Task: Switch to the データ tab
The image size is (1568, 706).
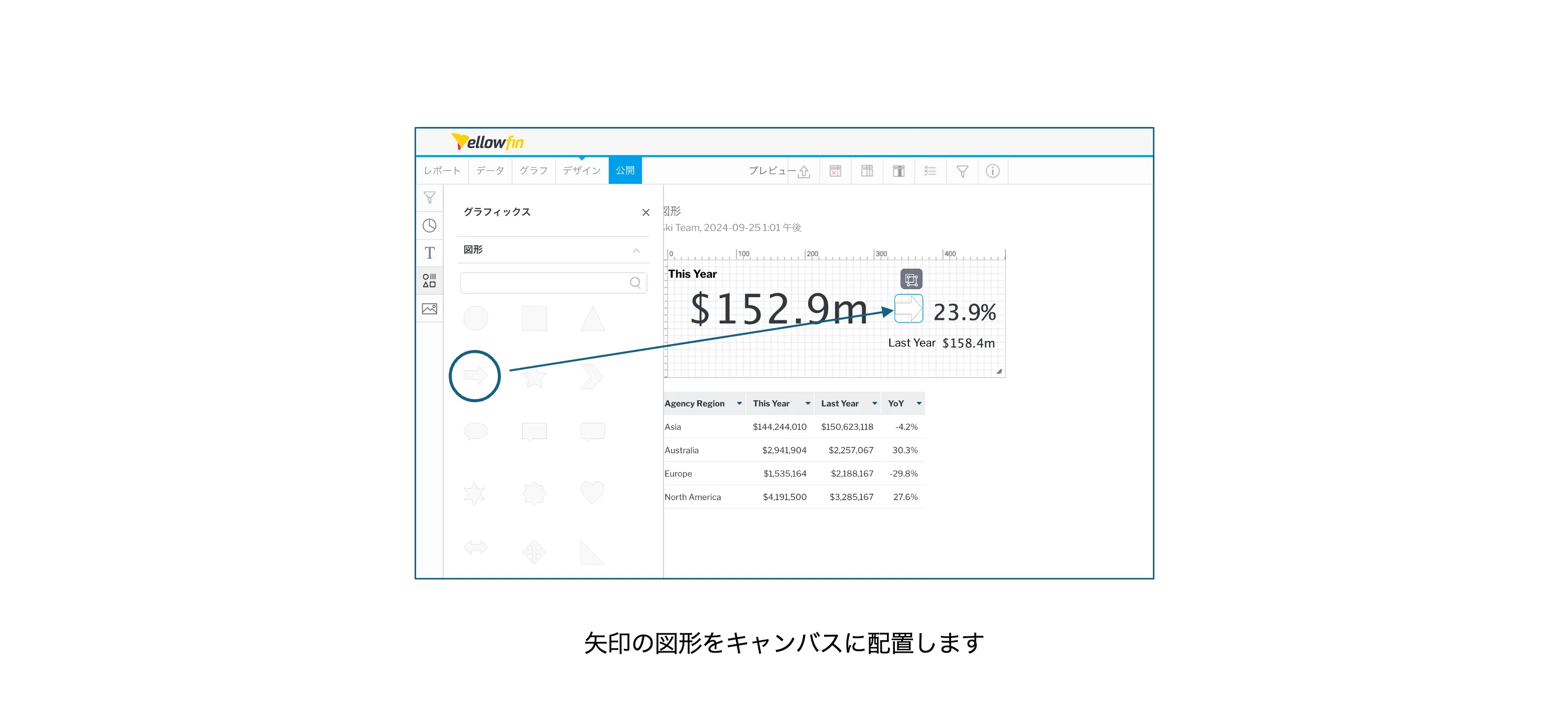Action: (x=489, y=171)
